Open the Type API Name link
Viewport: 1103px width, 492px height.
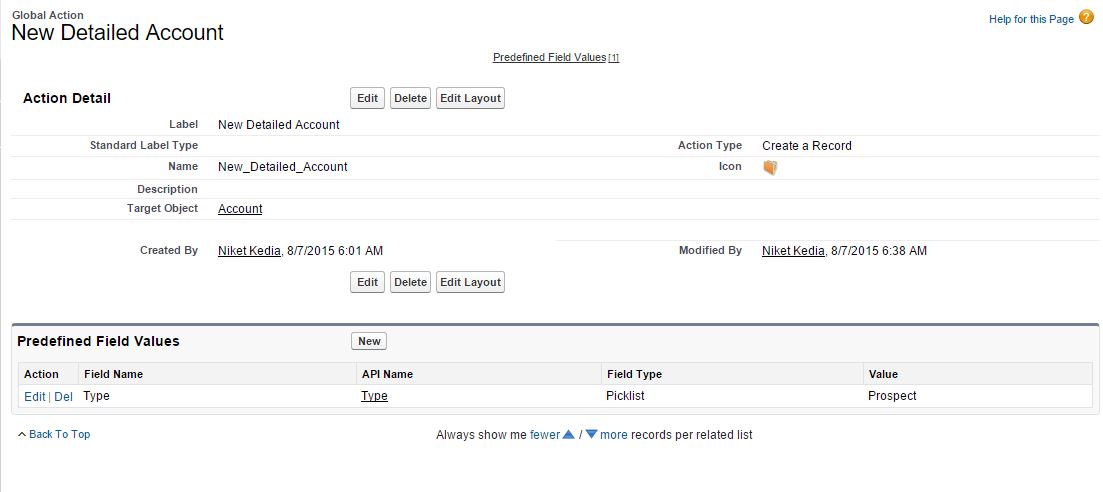[374, 396]
